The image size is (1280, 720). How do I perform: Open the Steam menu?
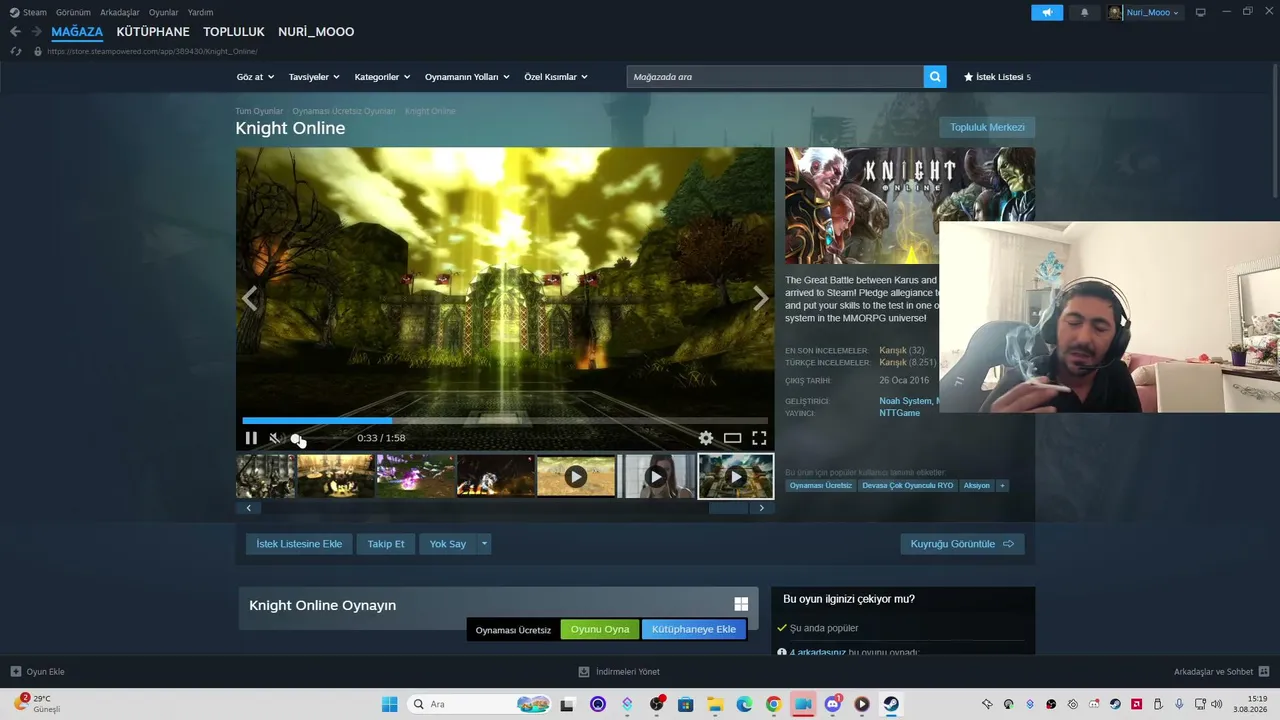[29, 13]
